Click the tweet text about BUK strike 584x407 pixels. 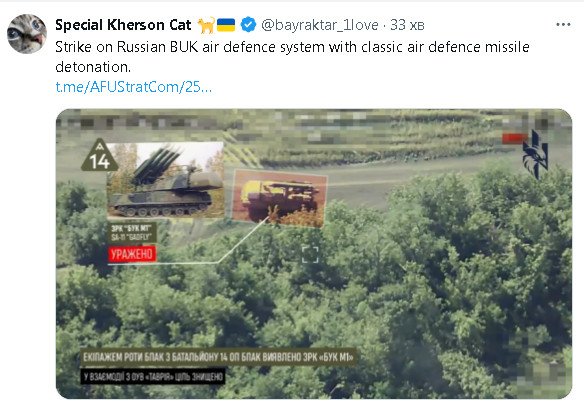(x=292, y=57)
